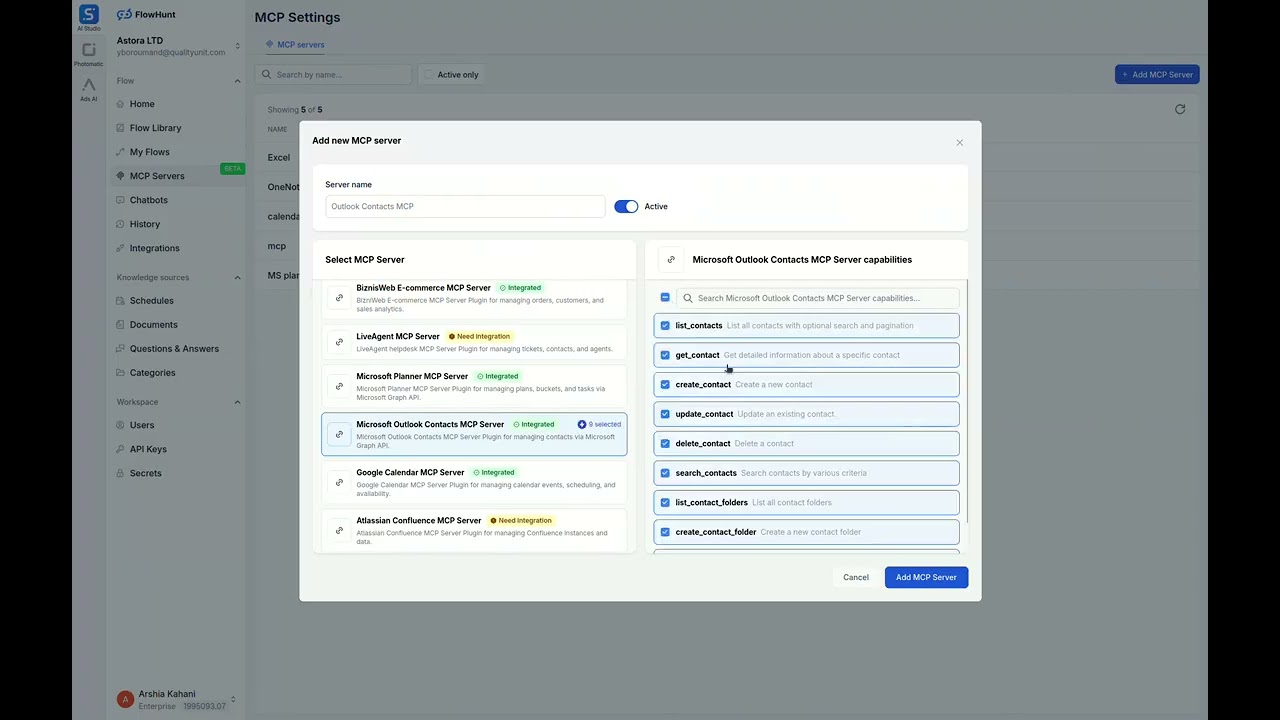Screen dimensions: 1280x720
Task: Click the Chatbots sidebar icon
Action: [121, 200]
